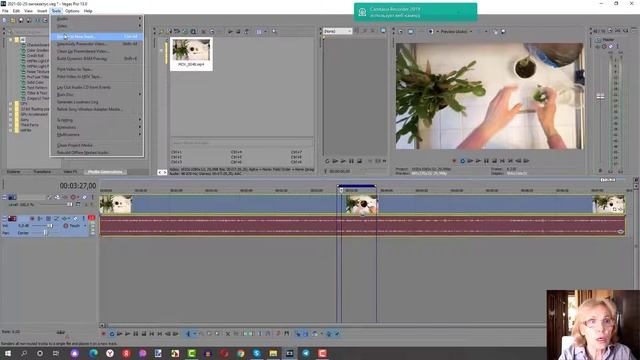Choose Clean Project Media menu item
The width and height of the screenshot is (640, 360).
97,145
